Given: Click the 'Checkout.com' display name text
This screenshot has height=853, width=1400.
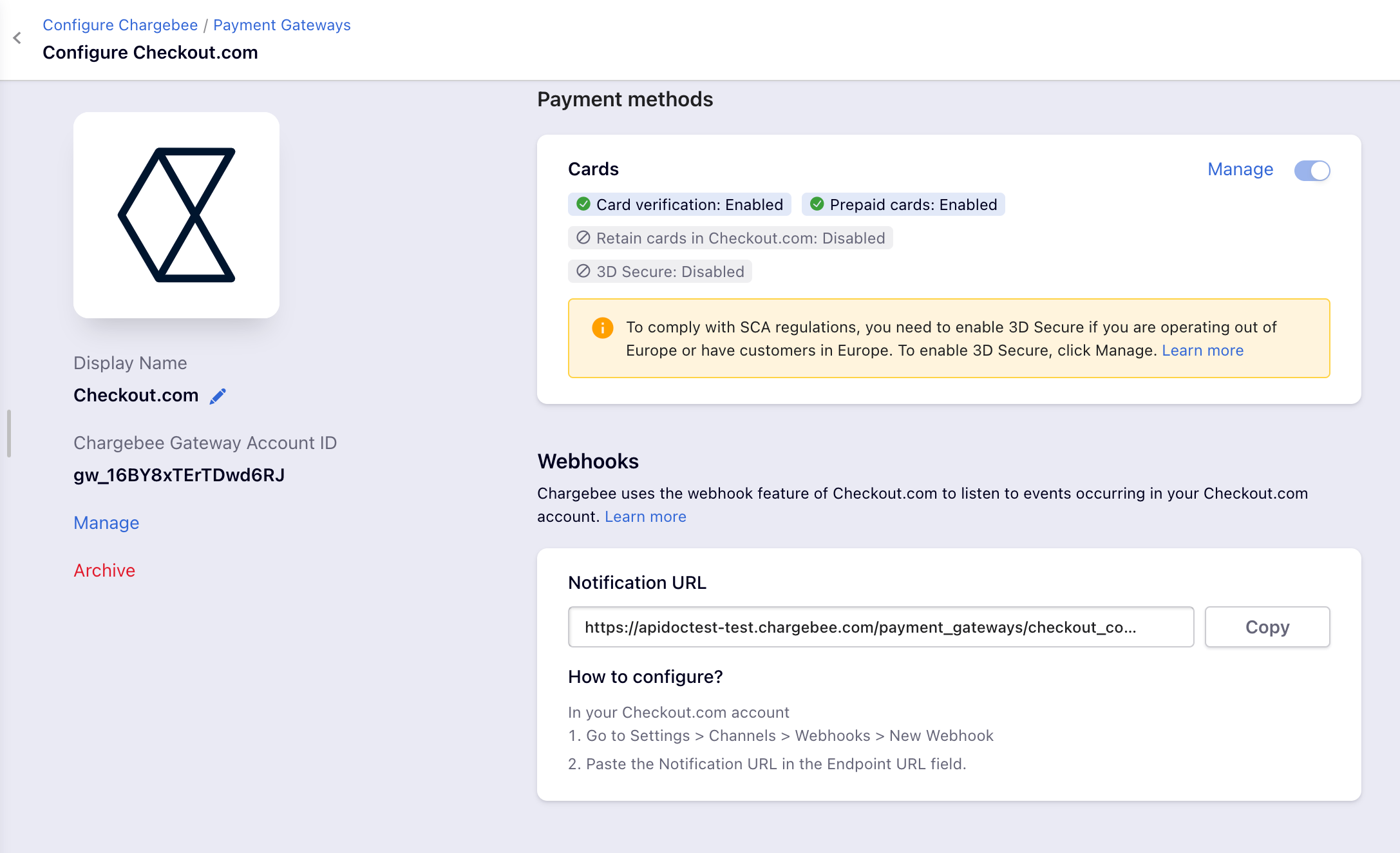Looking at the screenshot, I should pyautogui.click(x=136, y=395).
